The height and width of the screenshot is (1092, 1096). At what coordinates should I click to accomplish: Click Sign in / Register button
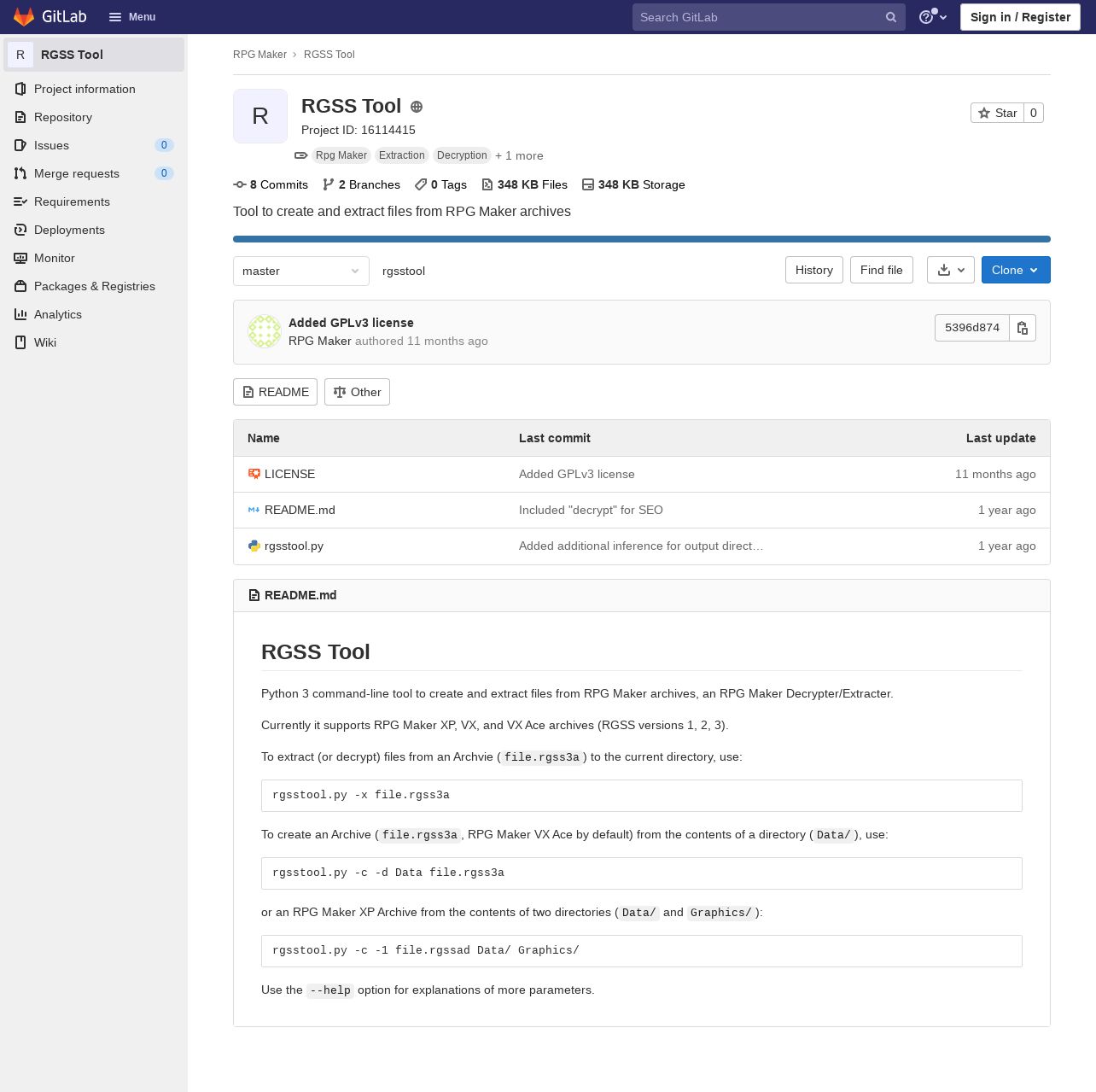click(1020, 17)
